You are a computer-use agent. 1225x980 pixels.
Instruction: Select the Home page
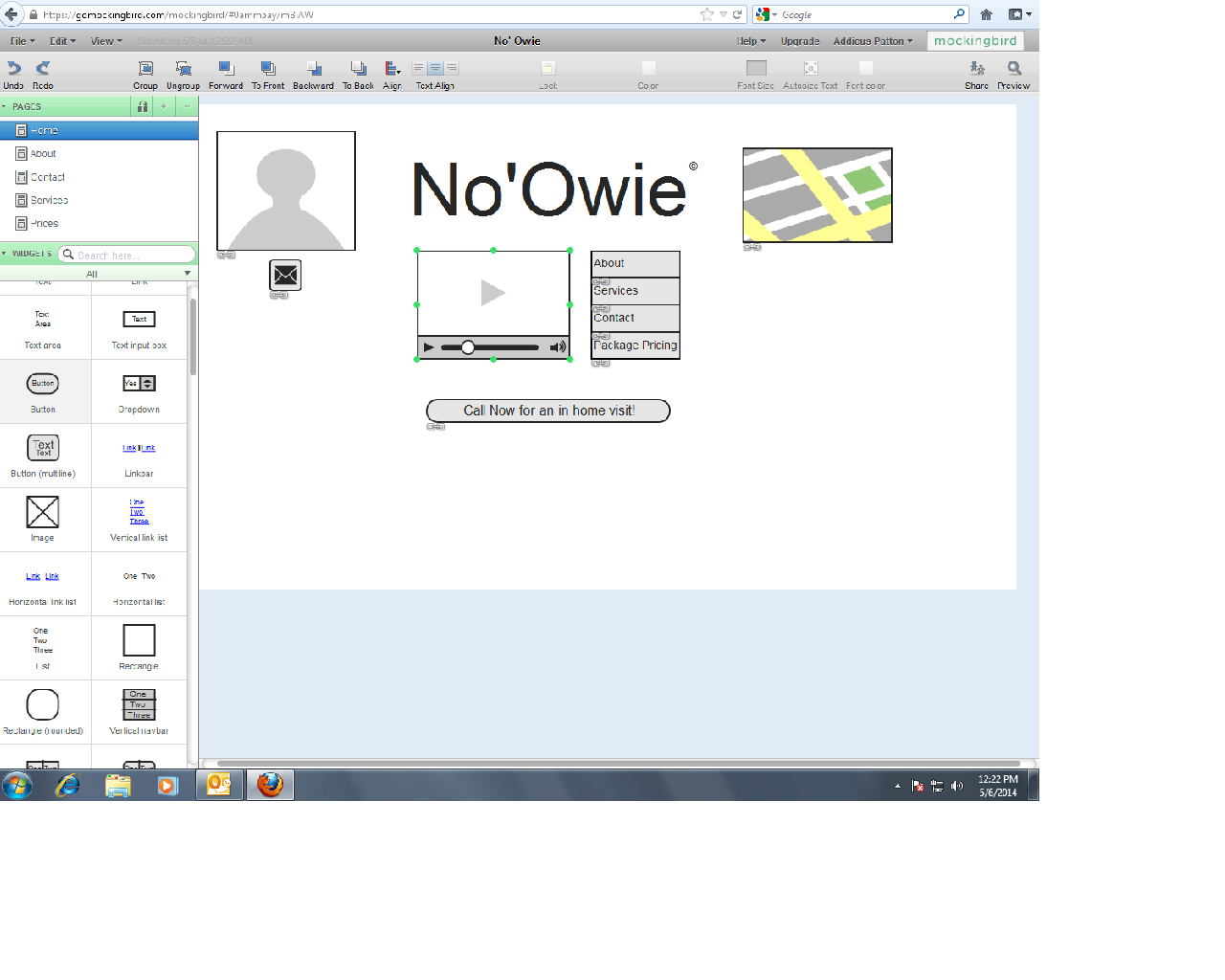pyautogui.click(x=99, y=130)
